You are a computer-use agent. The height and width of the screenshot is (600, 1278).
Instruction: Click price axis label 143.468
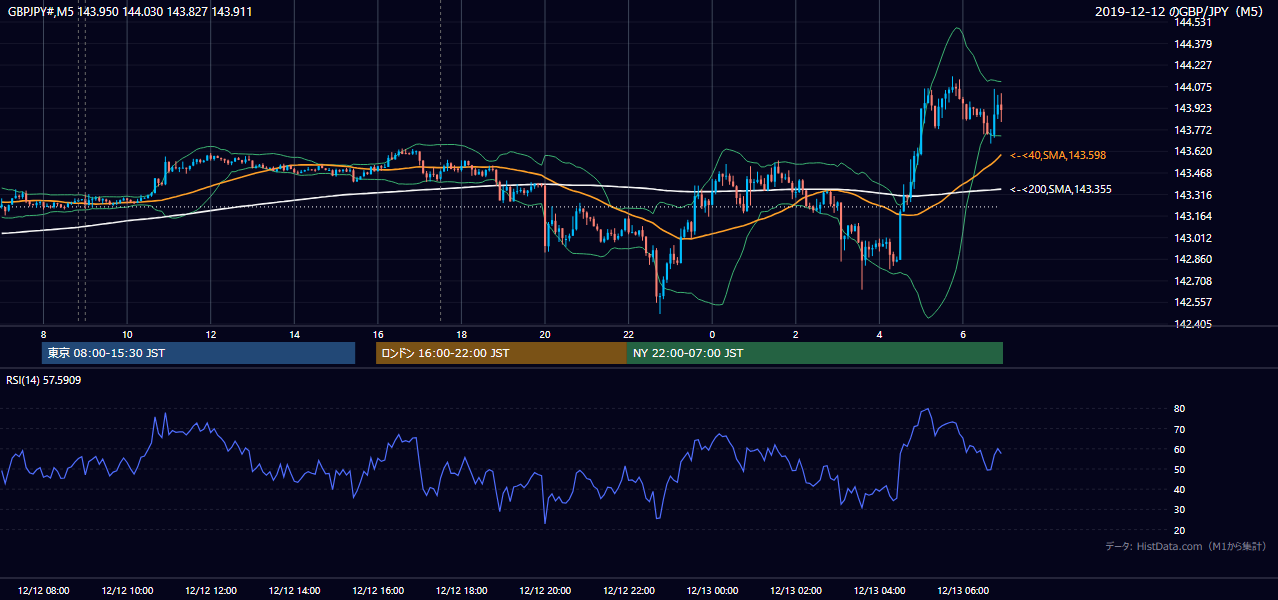pos(1194,173)
